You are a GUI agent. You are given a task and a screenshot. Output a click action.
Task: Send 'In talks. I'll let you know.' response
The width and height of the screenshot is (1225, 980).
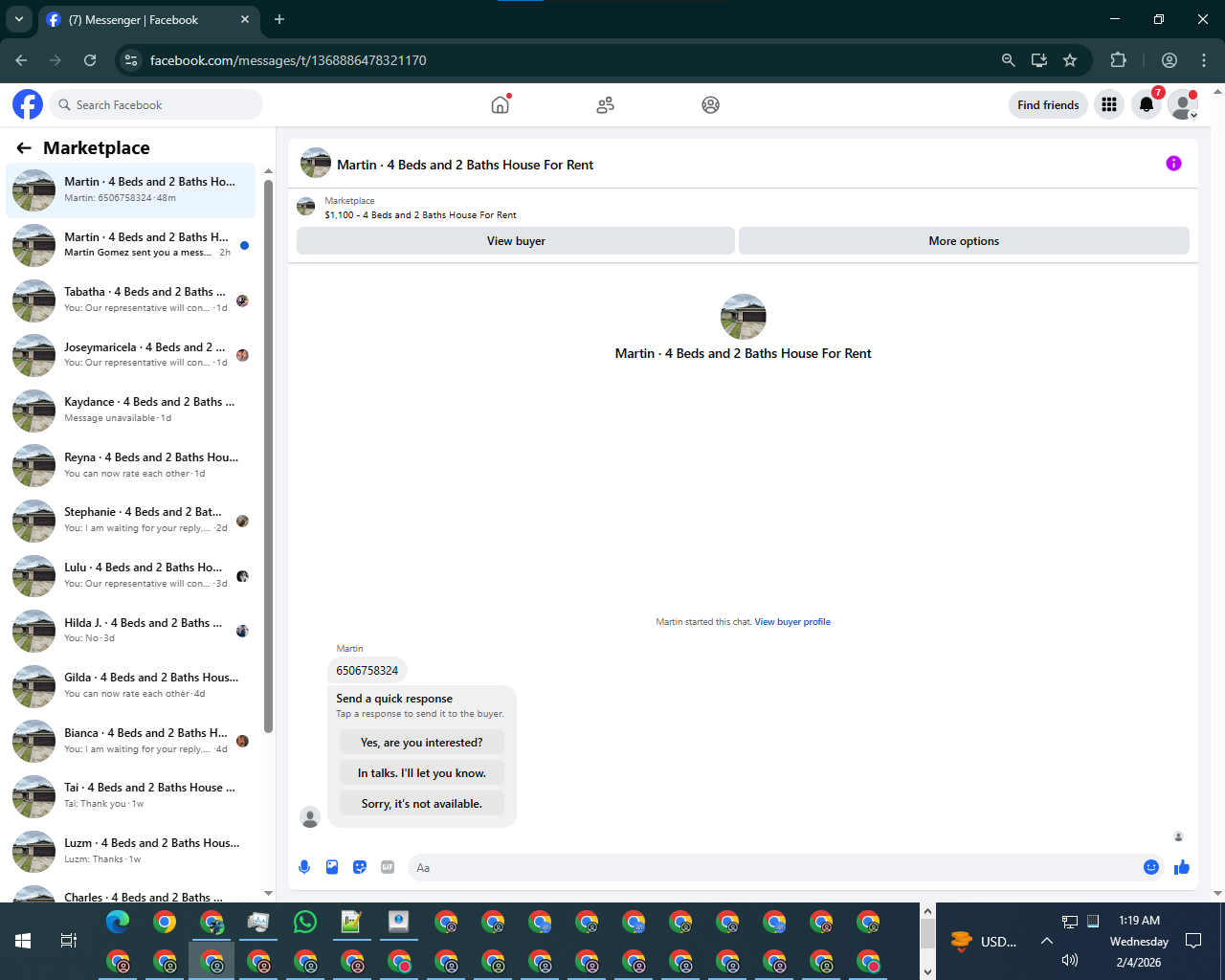coord(421,773)
